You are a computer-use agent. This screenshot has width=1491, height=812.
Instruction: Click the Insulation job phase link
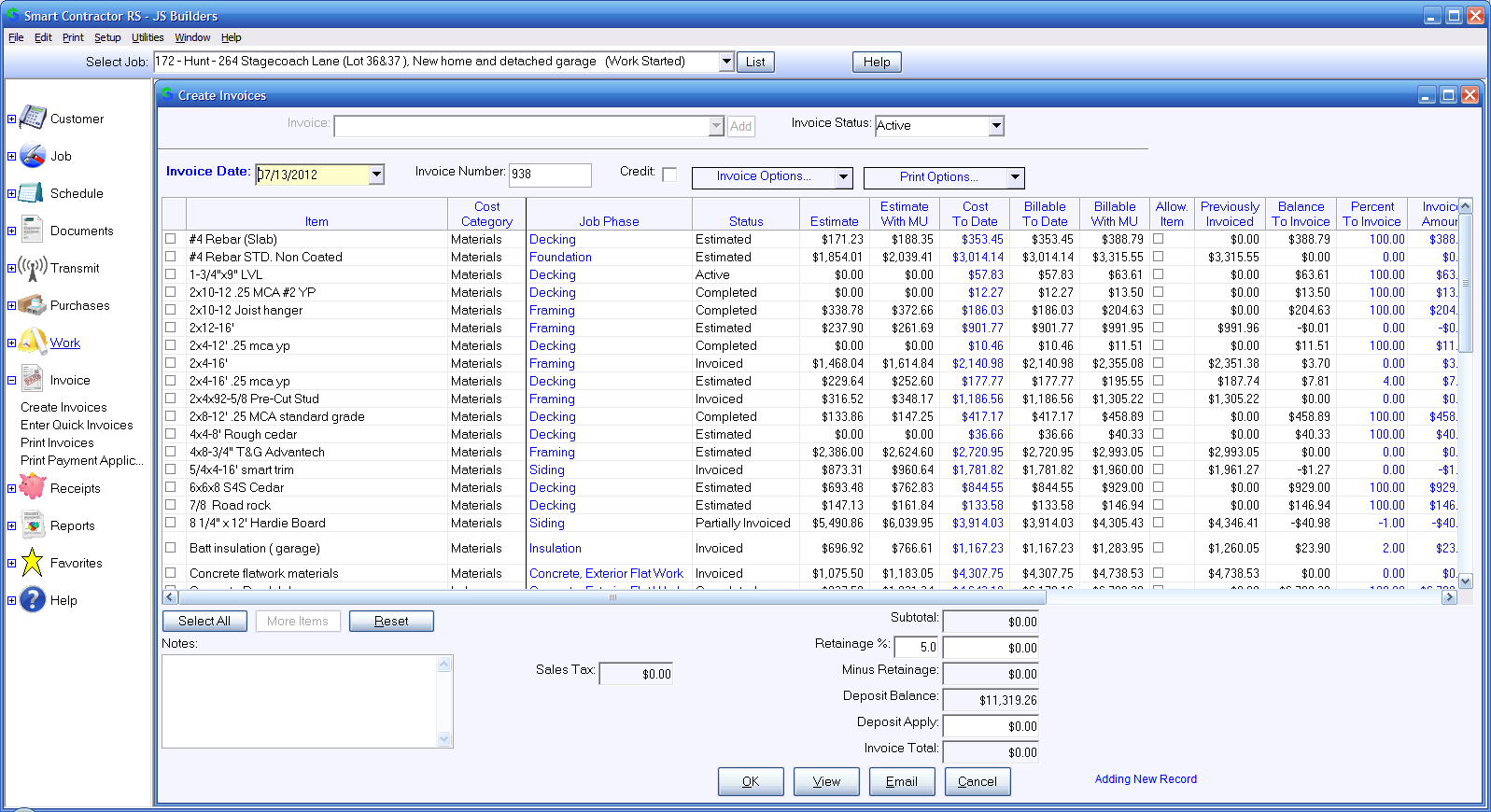[x=556, y=548]
